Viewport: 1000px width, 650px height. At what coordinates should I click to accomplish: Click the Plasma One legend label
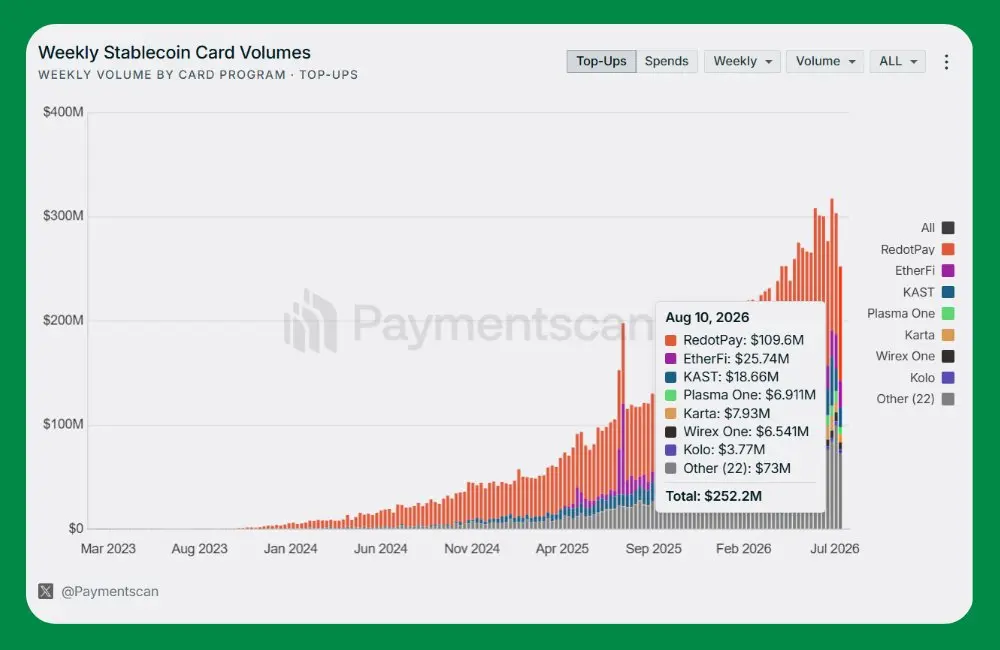[x=901, y=313]
